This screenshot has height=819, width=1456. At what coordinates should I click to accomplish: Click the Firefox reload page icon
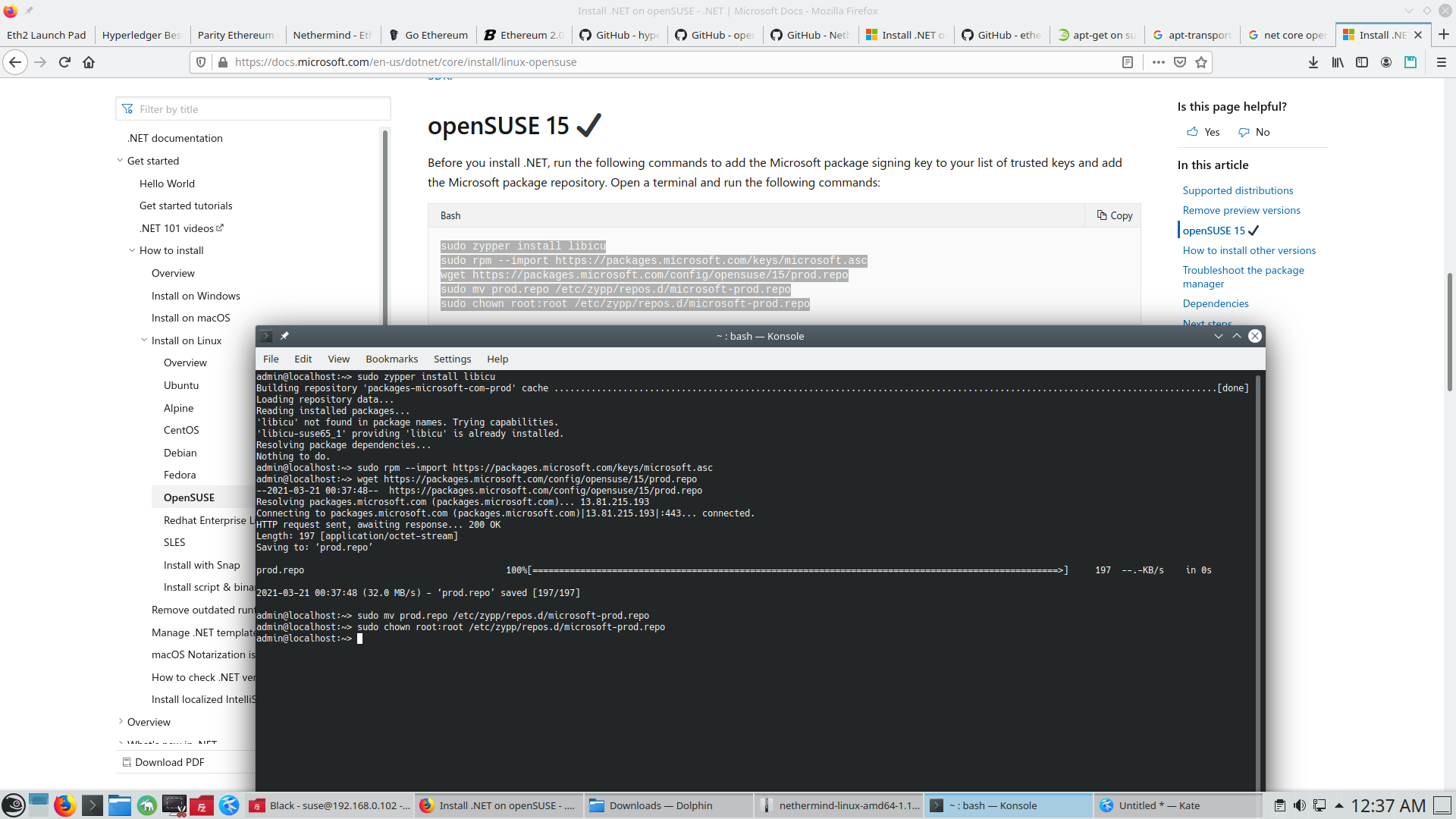tap(64, 62)
